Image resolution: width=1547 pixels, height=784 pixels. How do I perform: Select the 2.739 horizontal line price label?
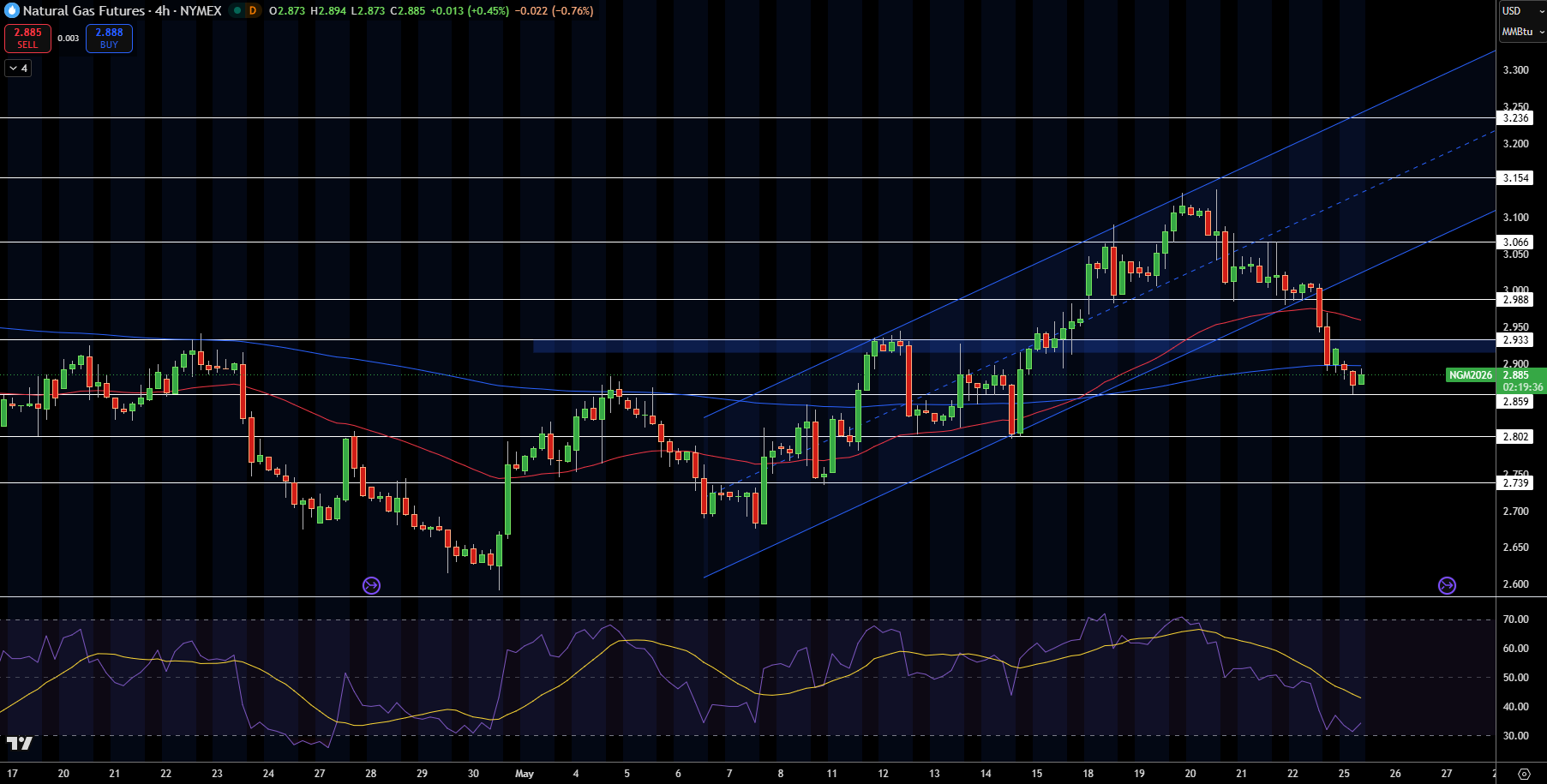point(1515,483)
